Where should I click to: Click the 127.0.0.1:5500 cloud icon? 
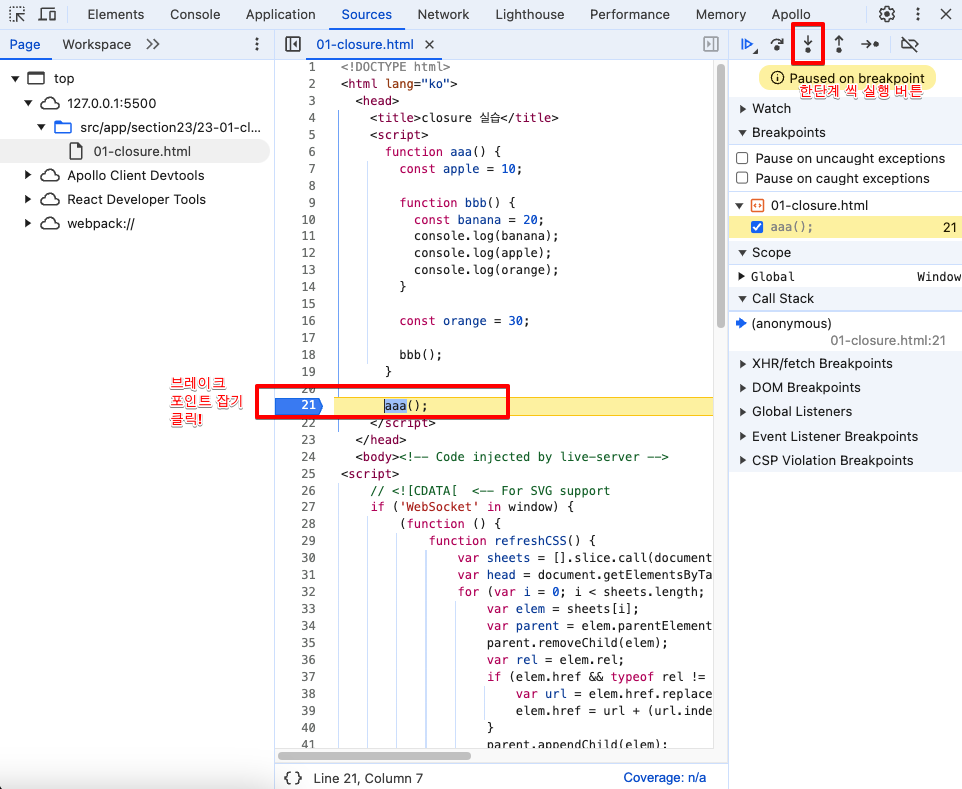(x=50, y=103)
